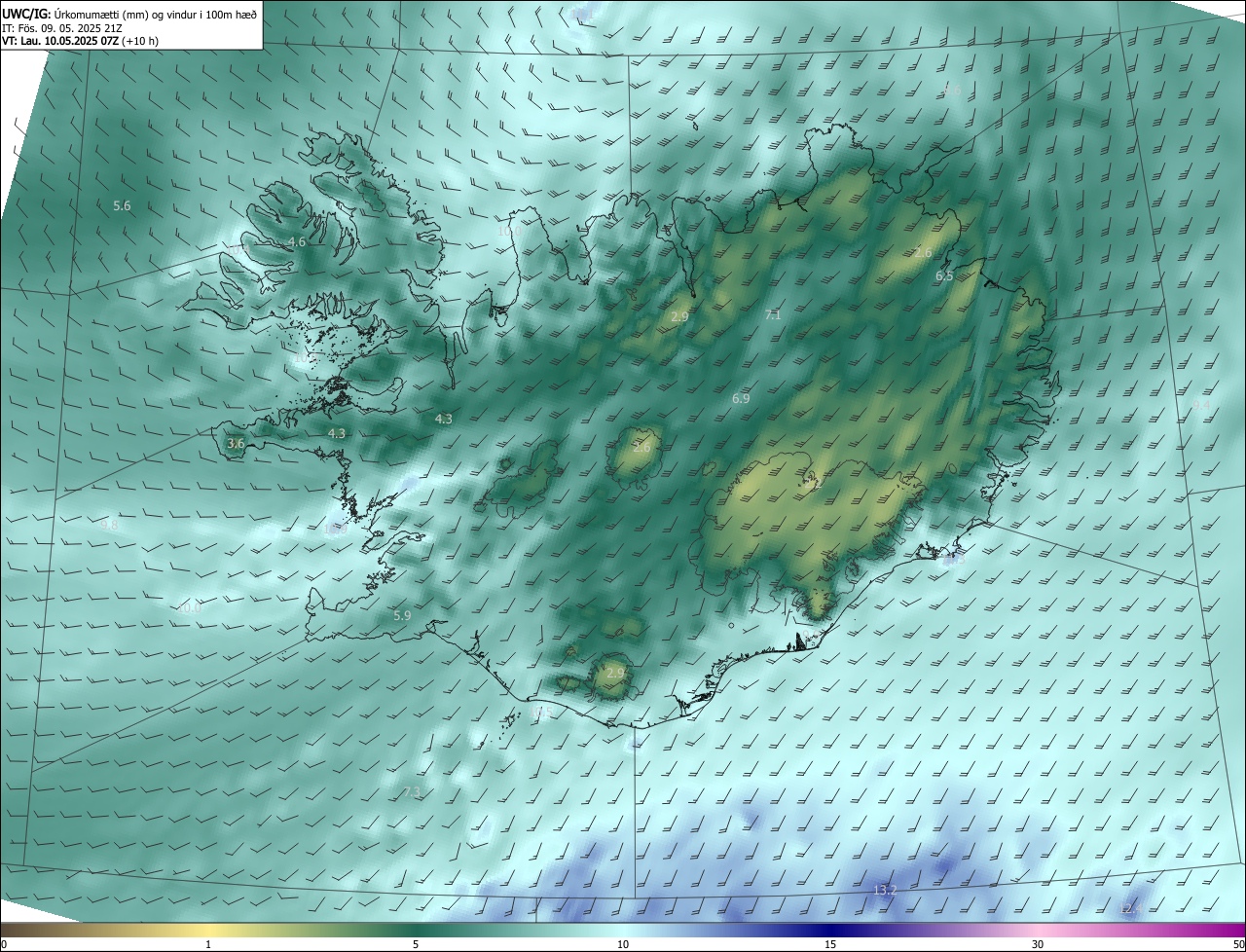Click the "5.6" value on the map

coord(122,205)
